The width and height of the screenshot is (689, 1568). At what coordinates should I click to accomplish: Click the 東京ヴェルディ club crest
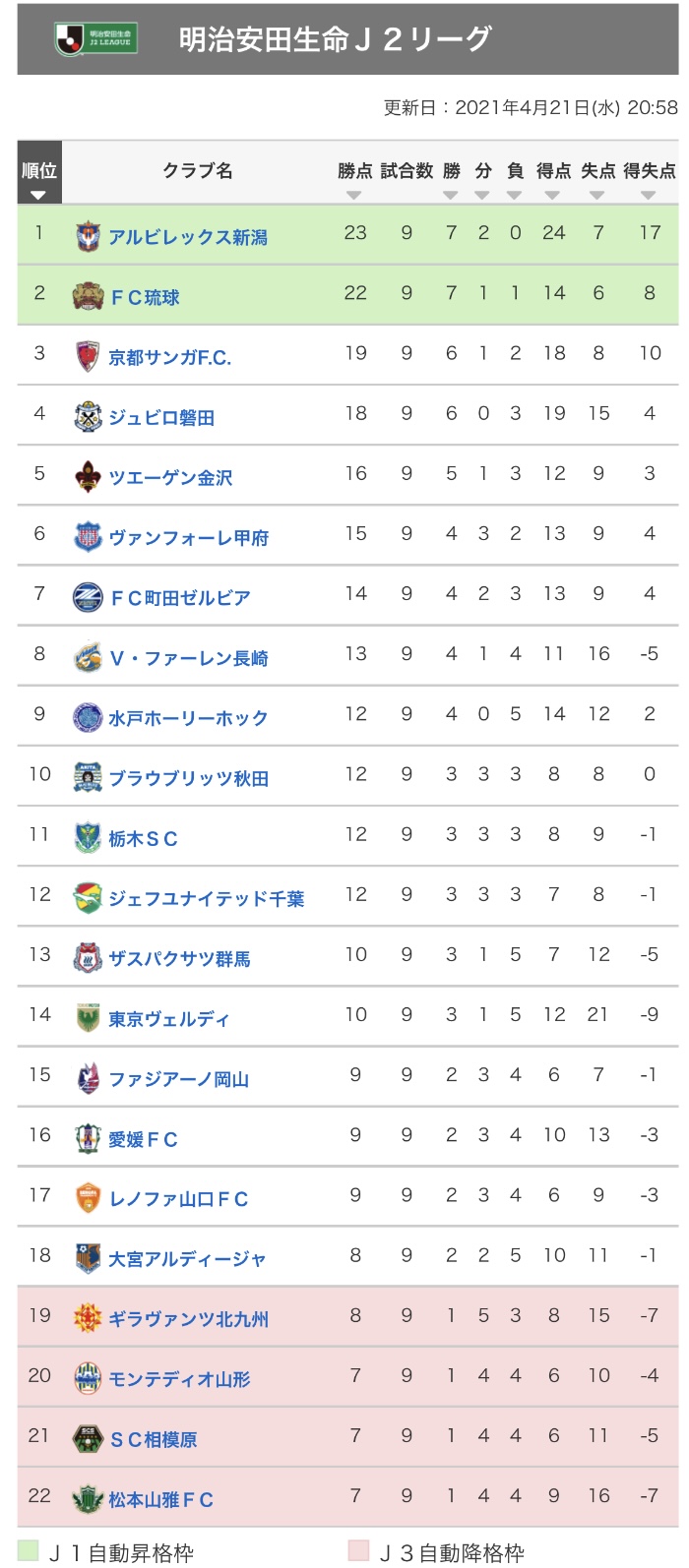pos(89,1018)
